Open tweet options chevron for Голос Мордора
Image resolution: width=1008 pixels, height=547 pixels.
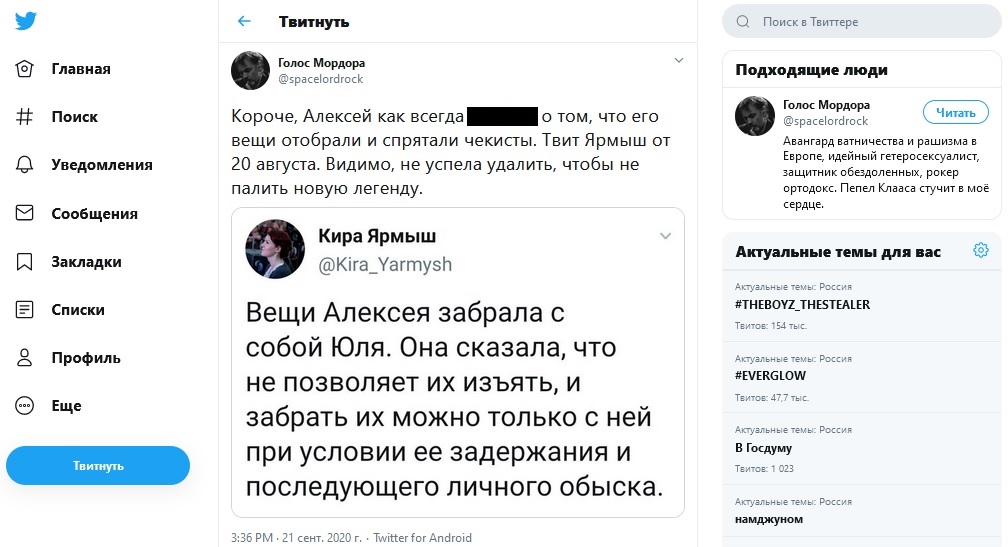point(678,61)
